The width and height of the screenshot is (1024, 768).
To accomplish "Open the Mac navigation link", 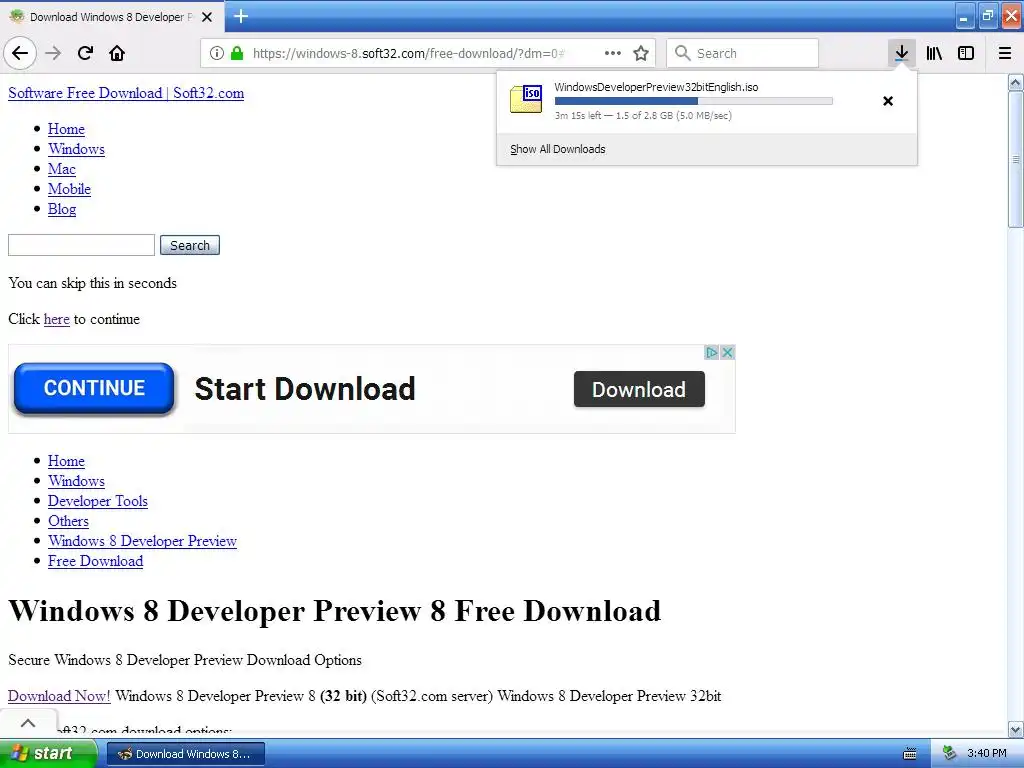I will click(x=61, y=168).
